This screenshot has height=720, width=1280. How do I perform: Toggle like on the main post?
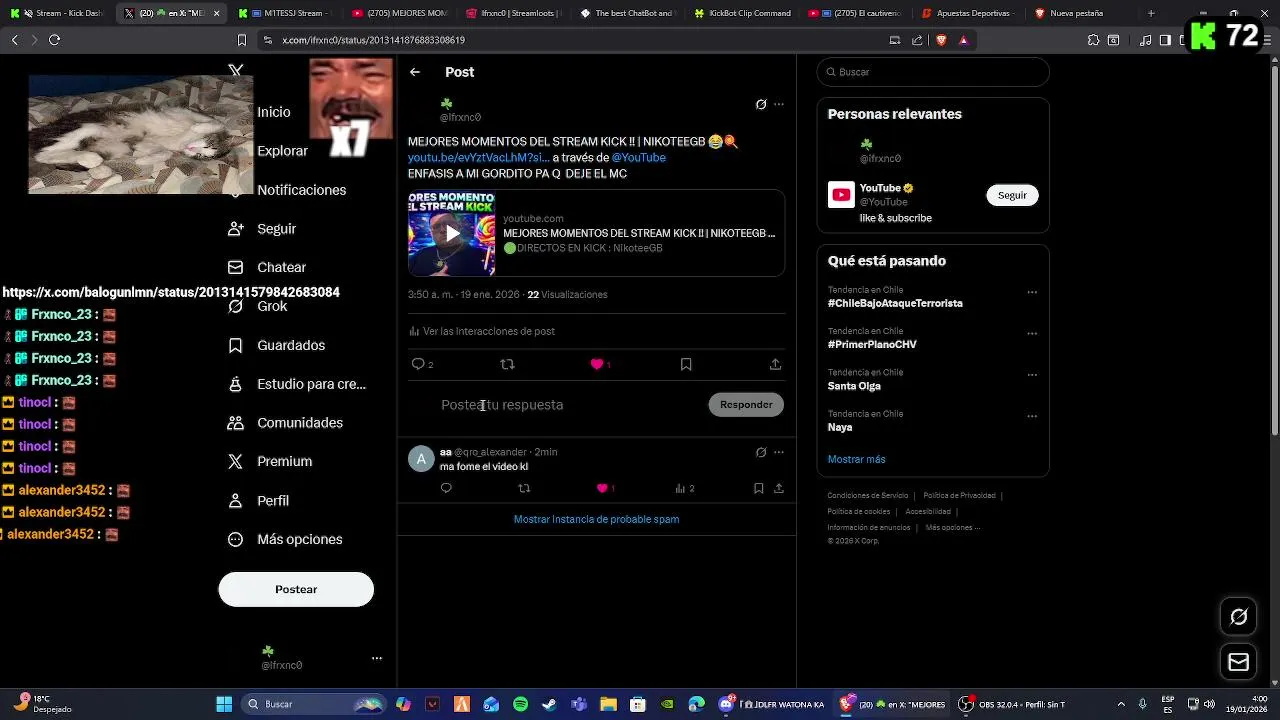tap(597, 364)
